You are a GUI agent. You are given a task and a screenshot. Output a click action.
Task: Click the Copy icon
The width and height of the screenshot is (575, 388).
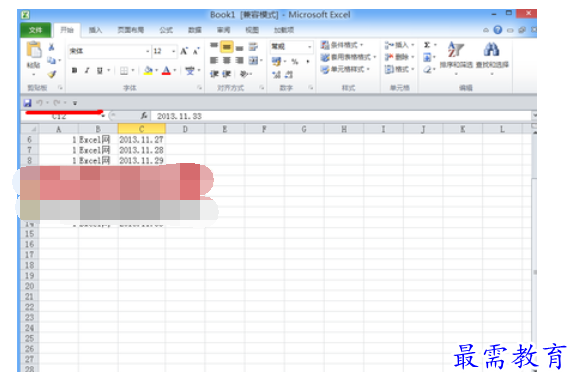[x=51, y=60]
